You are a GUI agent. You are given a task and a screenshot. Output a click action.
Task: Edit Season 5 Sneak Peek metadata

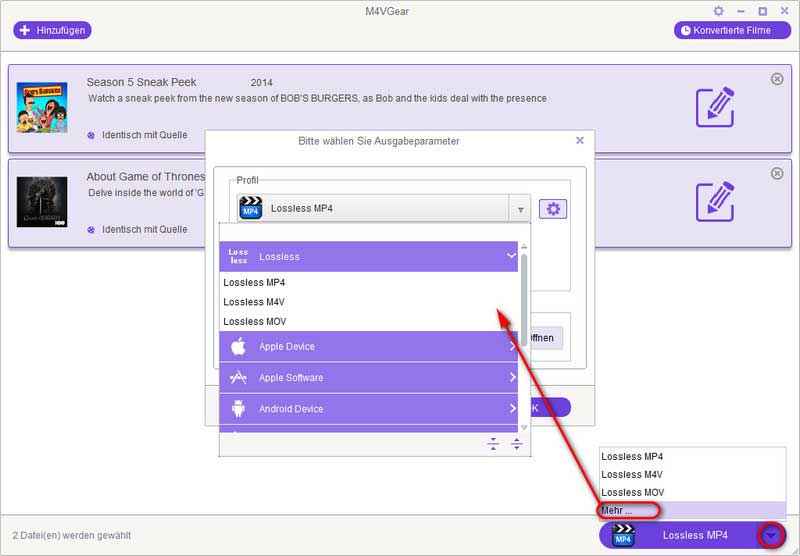tap(715, 107)
